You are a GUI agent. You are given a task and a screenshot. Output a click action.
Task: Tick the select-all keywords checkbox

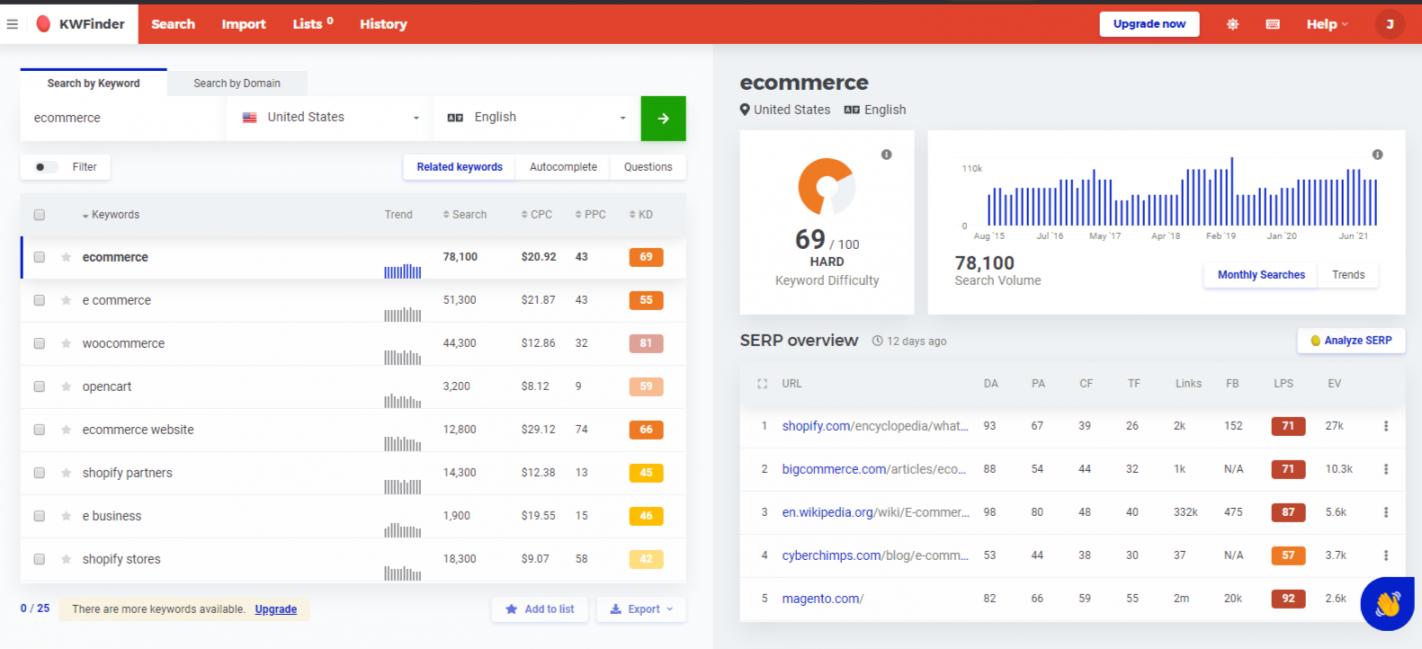[x=39, y=215]
